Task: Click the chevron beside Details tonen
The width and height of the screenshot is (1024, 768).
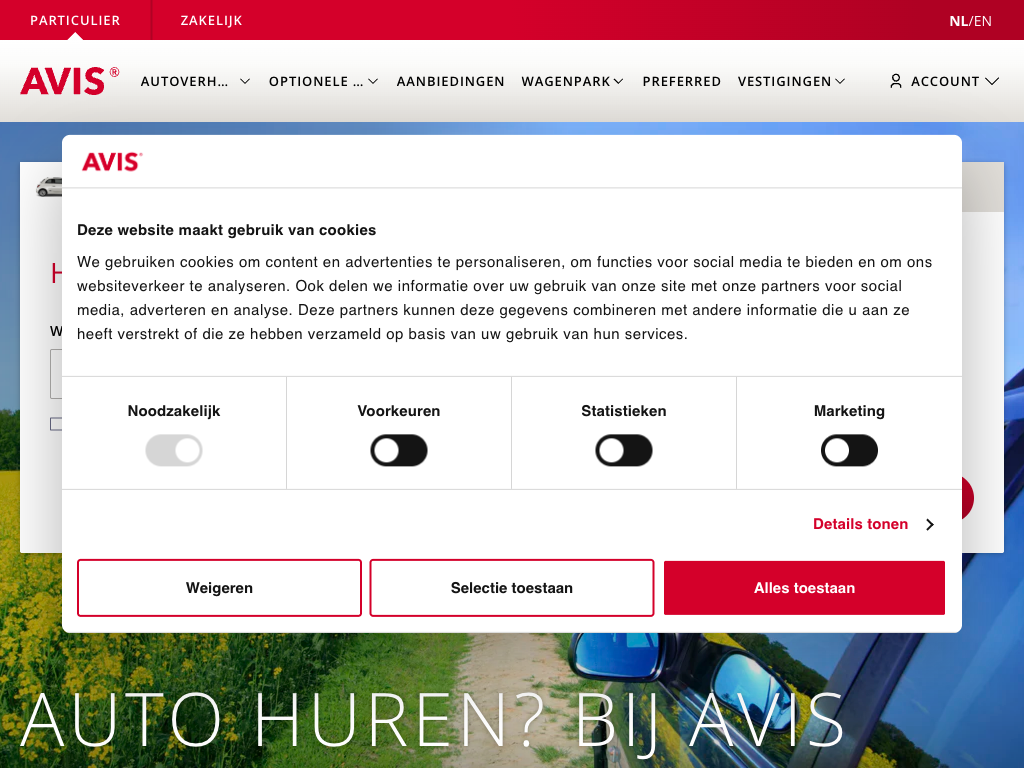Action: [929, 524]
